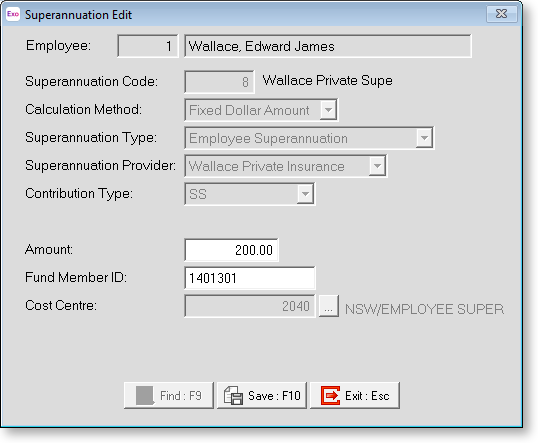The width and height of the screenshot is (538, 443).
Task: Click the Exit : Esc button
Action: 355,396
